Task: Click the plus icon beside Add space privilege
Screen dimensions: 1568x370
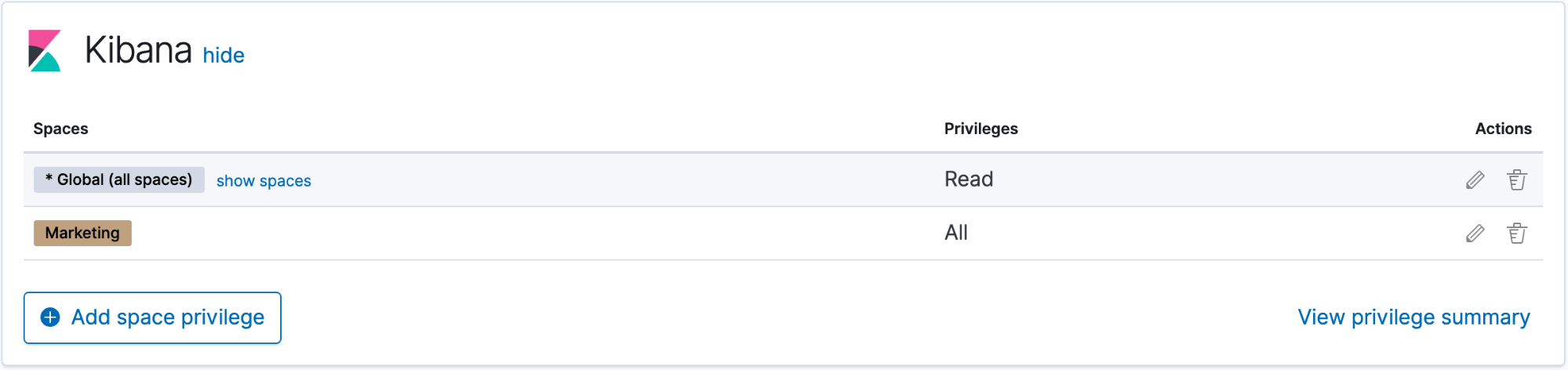Action: pyautogui.click(x=50, y=317)
